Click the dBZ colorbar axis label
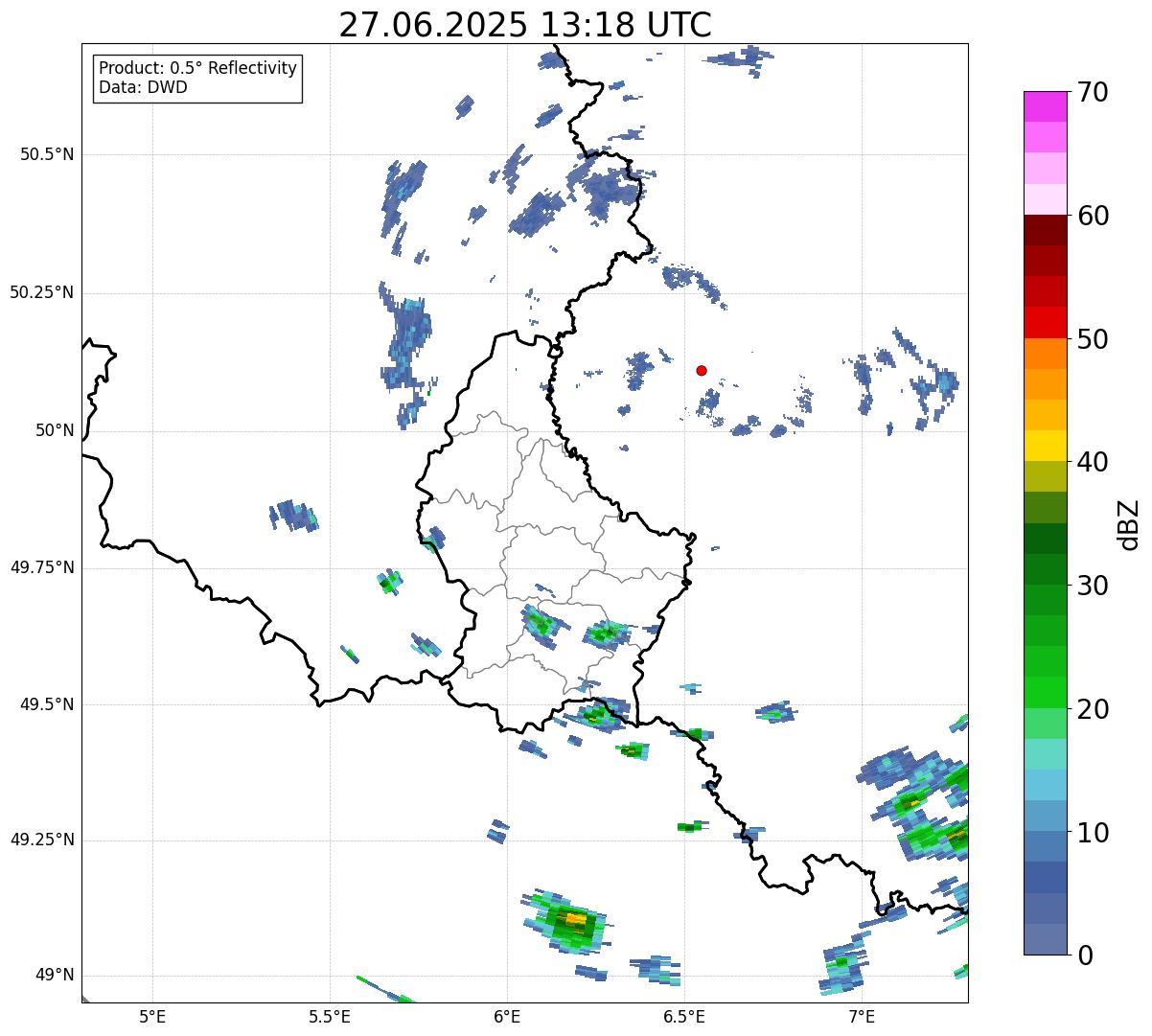Screen dimensions: 1152x1036 click(x=1129, y=523)
